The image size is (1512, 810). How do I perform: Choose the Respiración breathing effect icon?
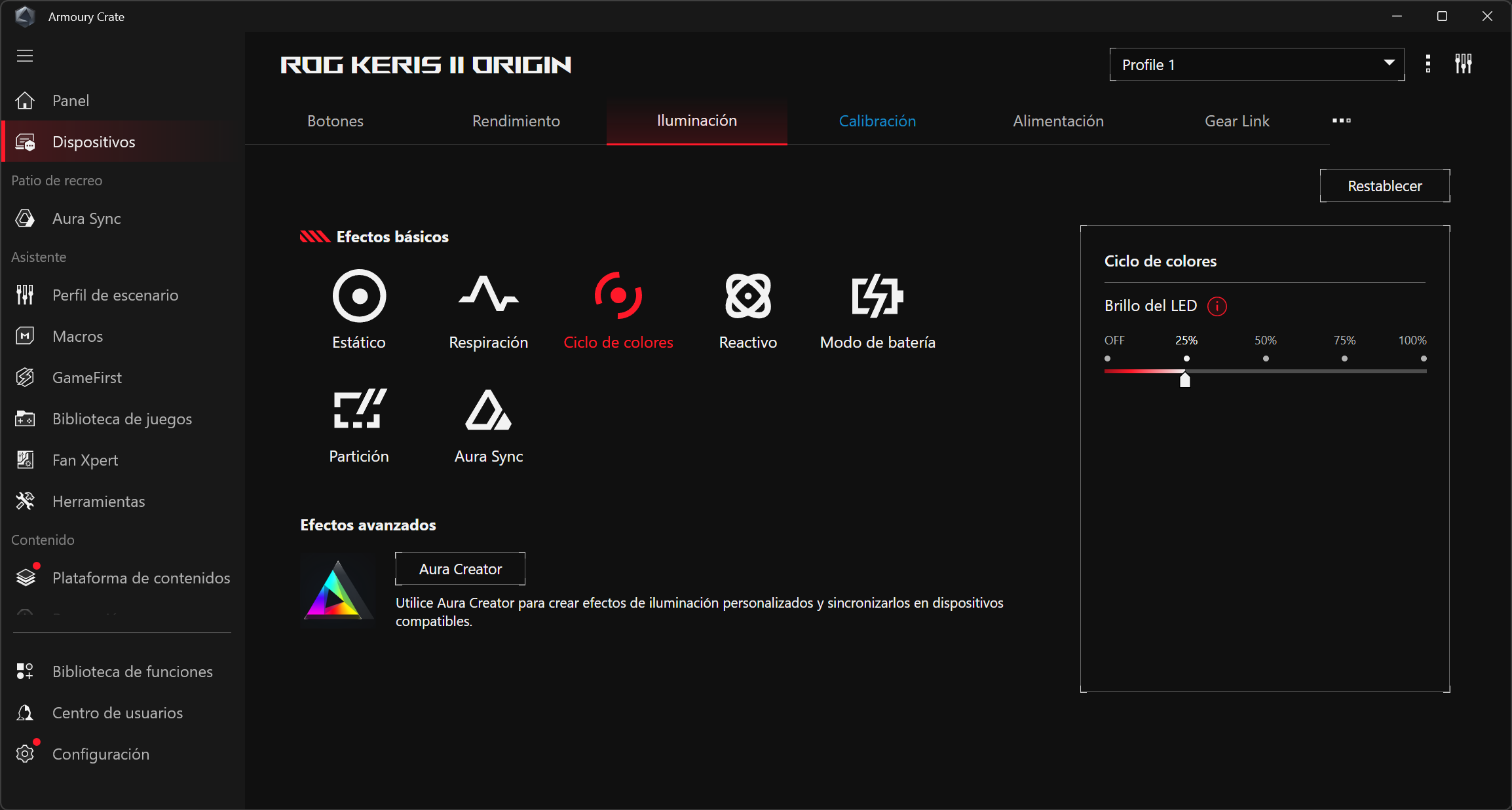click(x=489, y=293)
